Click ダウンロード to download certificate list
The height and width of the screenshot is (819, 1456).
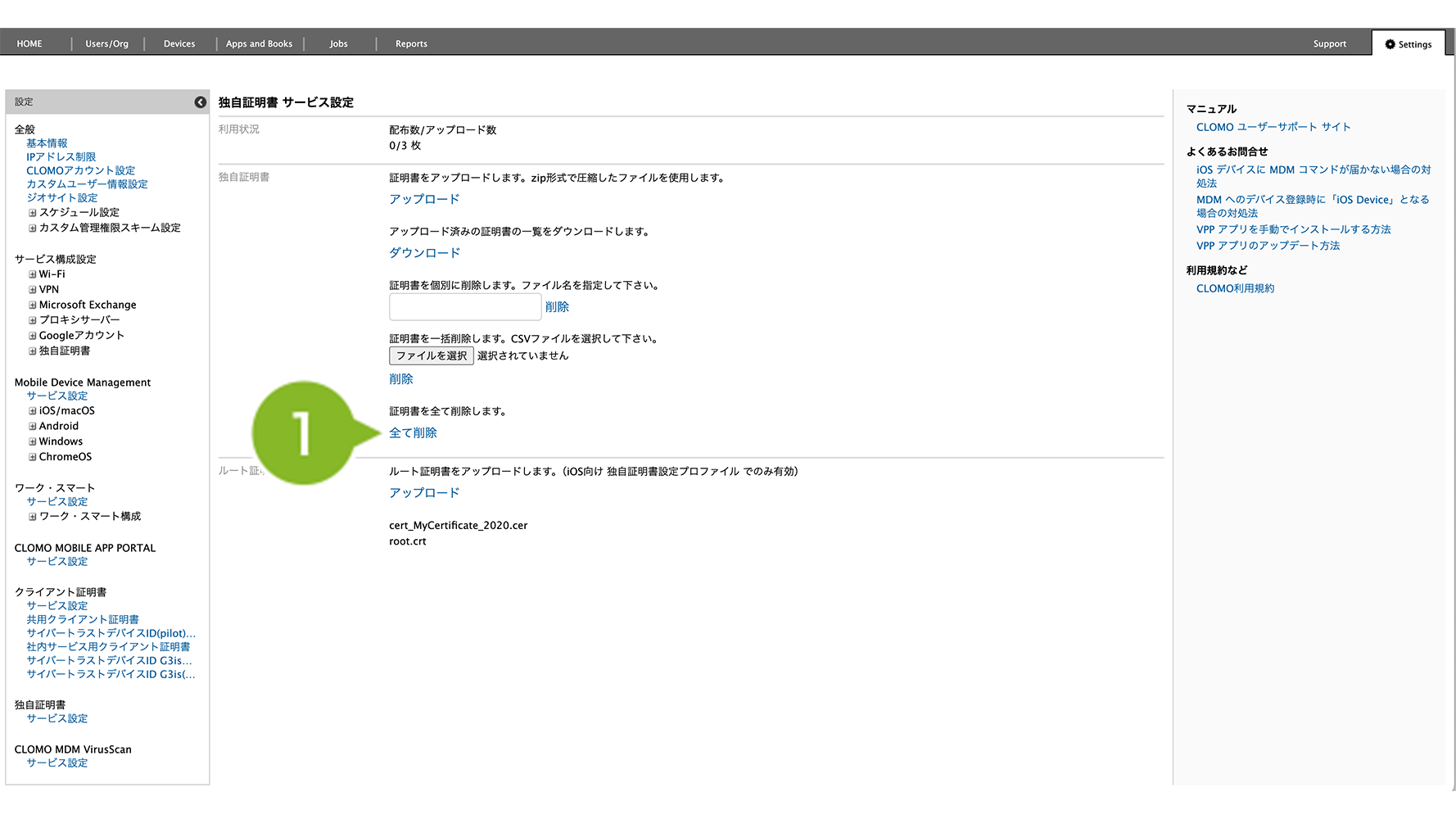click(x=424, y=253)
